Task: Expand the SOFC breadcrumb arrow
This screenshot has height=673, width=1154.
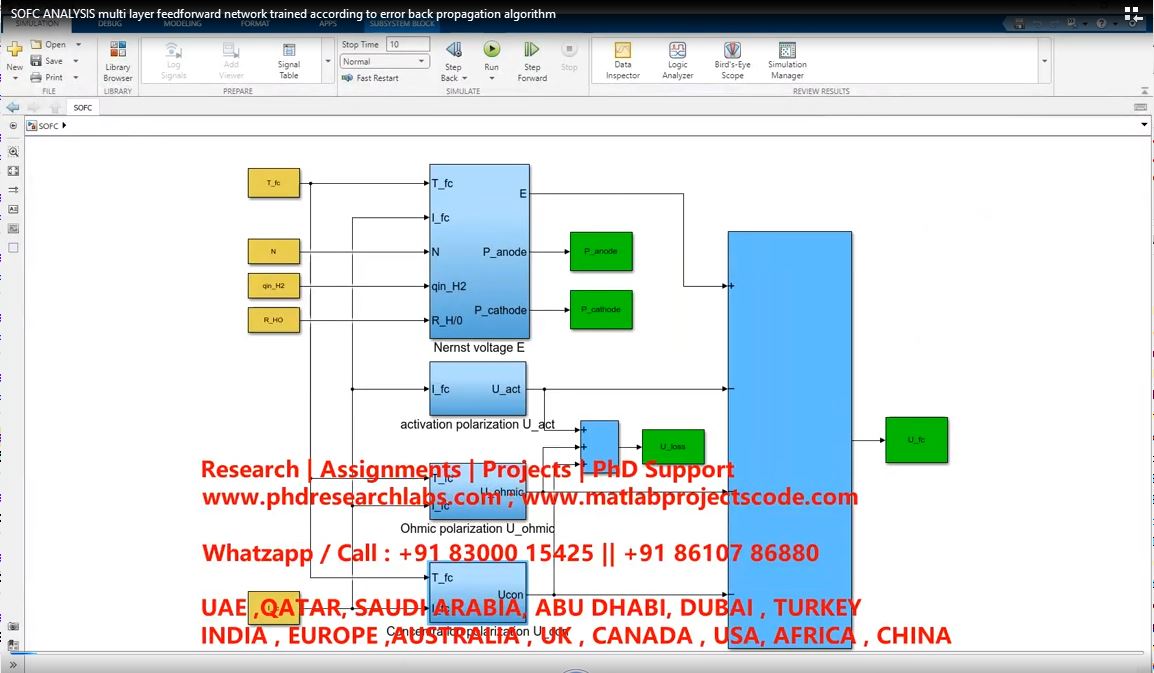Action: click(65, 125)
